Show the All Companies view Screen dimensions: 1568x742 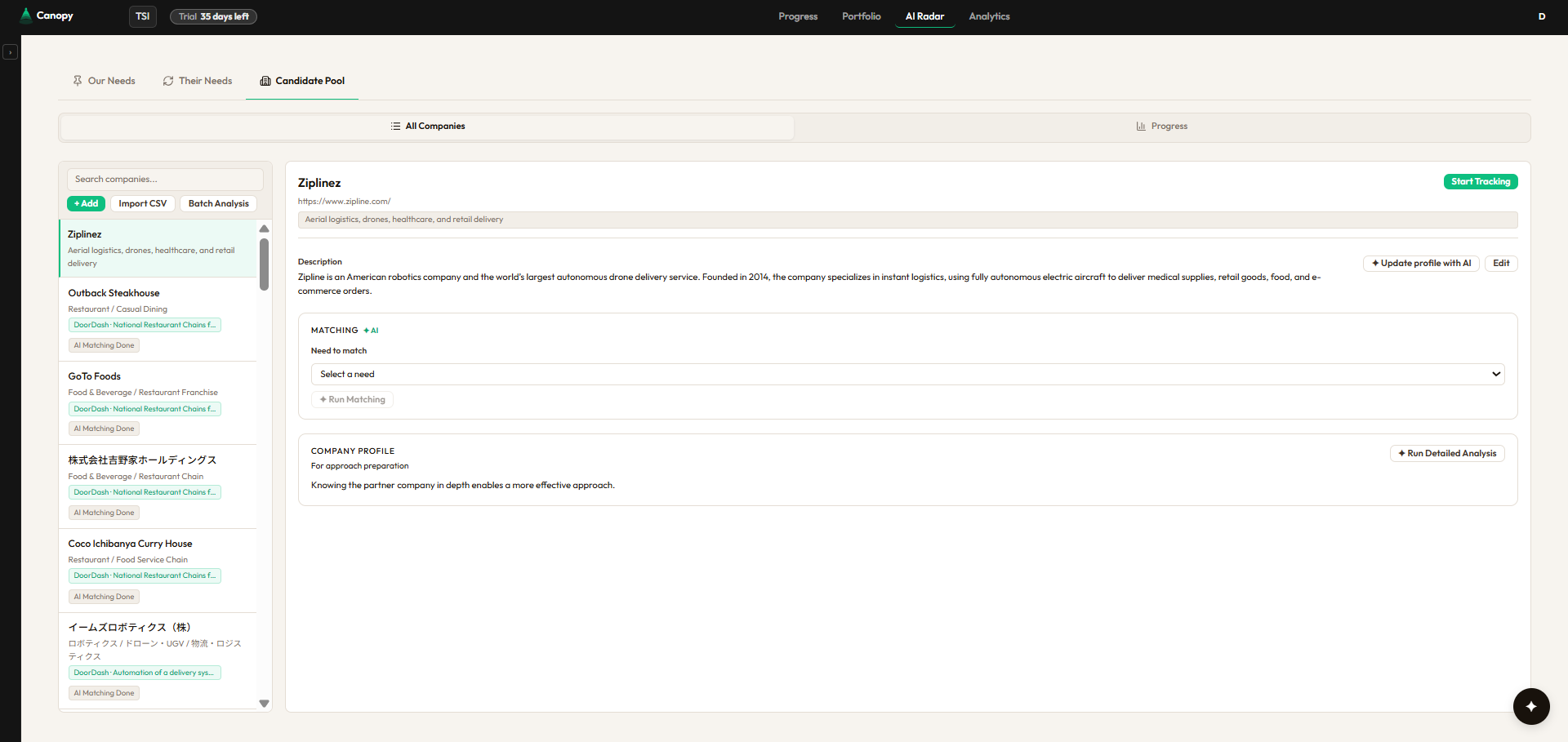coord(427,127)
